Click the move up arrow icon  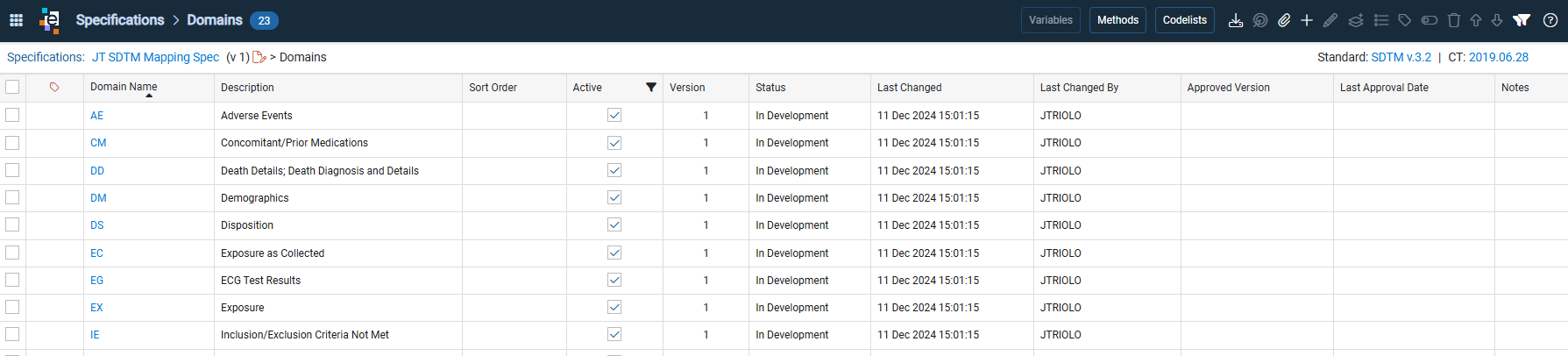click(1476, 20)
